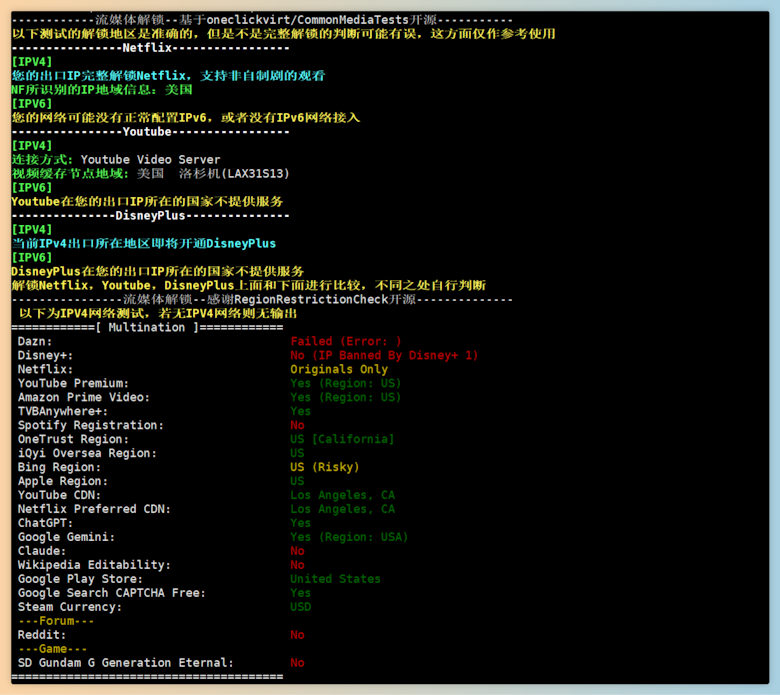Click the 'Google Play Store:' label
The image size is (780, 695).
[x=80, y=579]
